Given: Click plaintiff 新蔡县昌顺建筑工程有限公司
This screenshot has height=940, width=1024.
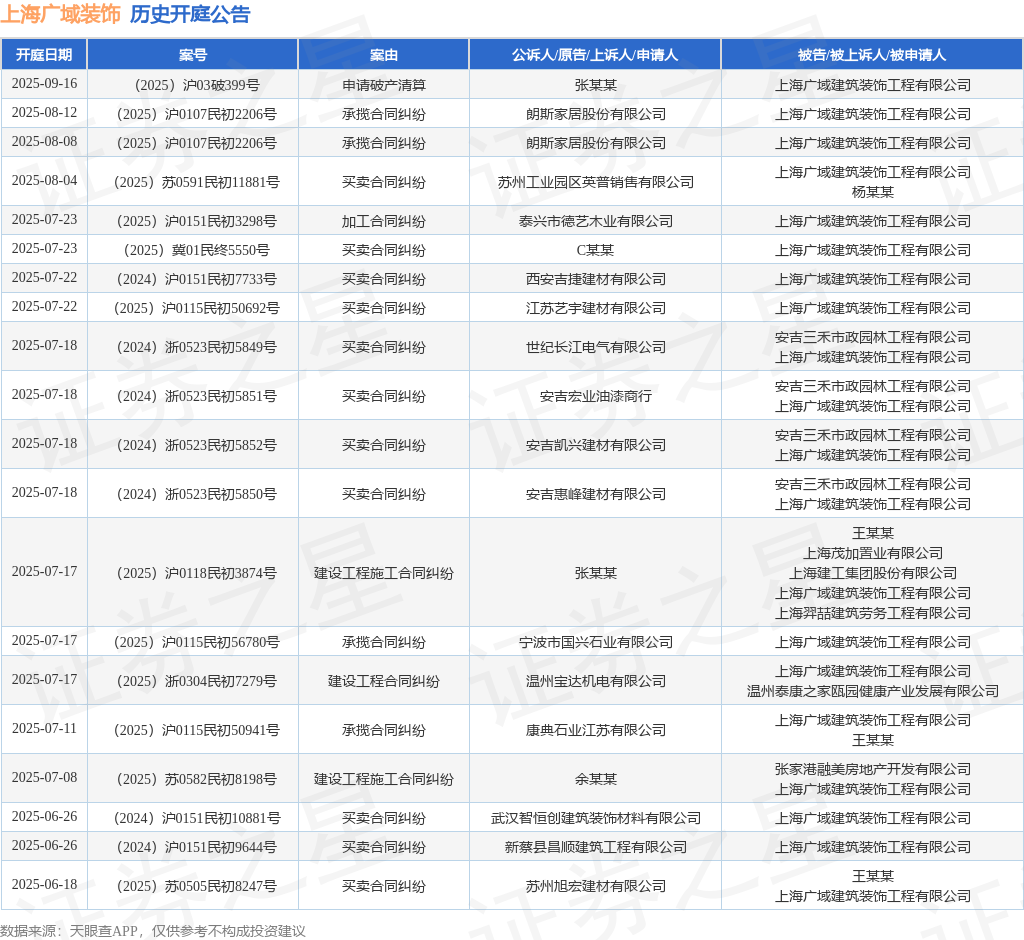Looking at the screenshot, I should 596,847.
